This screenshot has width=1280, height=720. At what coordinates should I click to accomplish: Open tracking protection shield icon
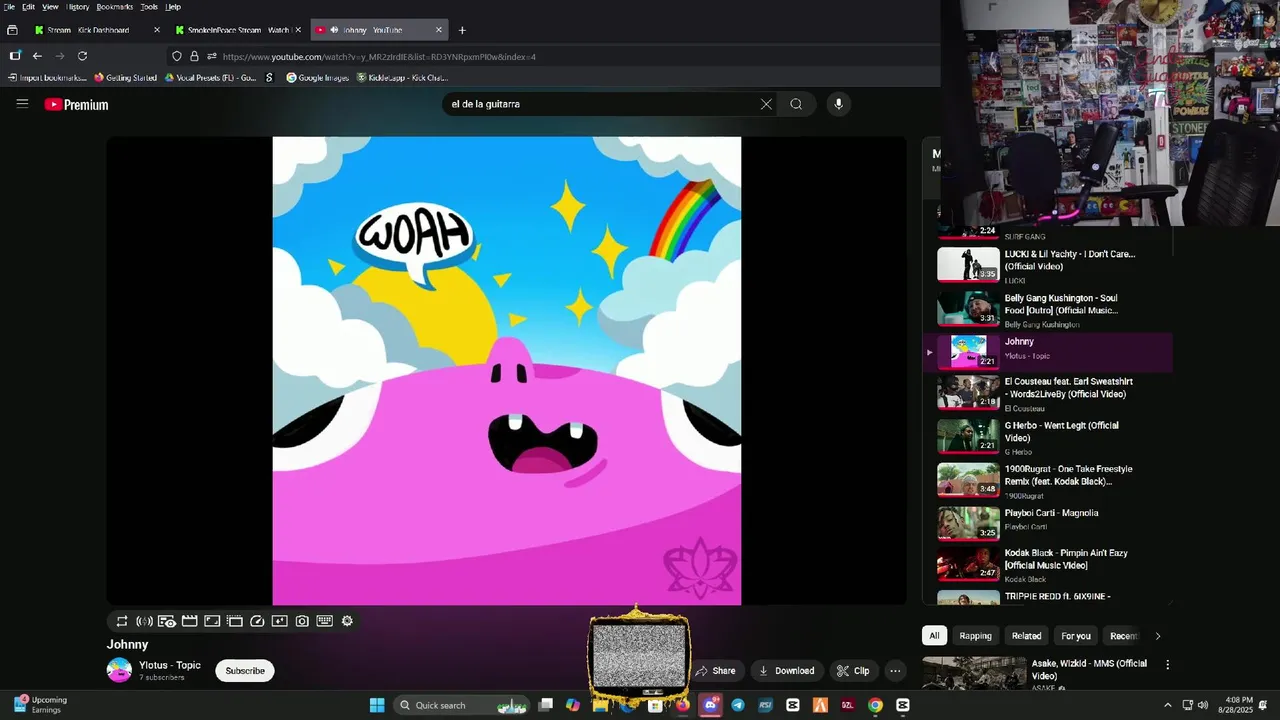[177, 56]
